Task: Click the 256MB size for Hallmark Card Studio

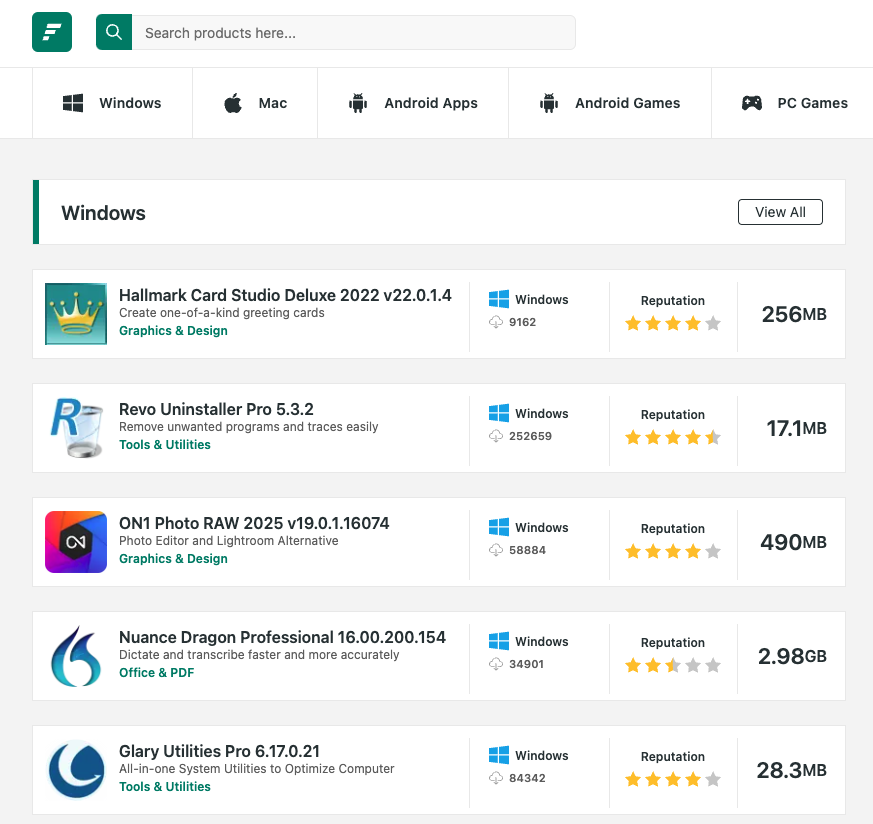Action: [794, 314]
